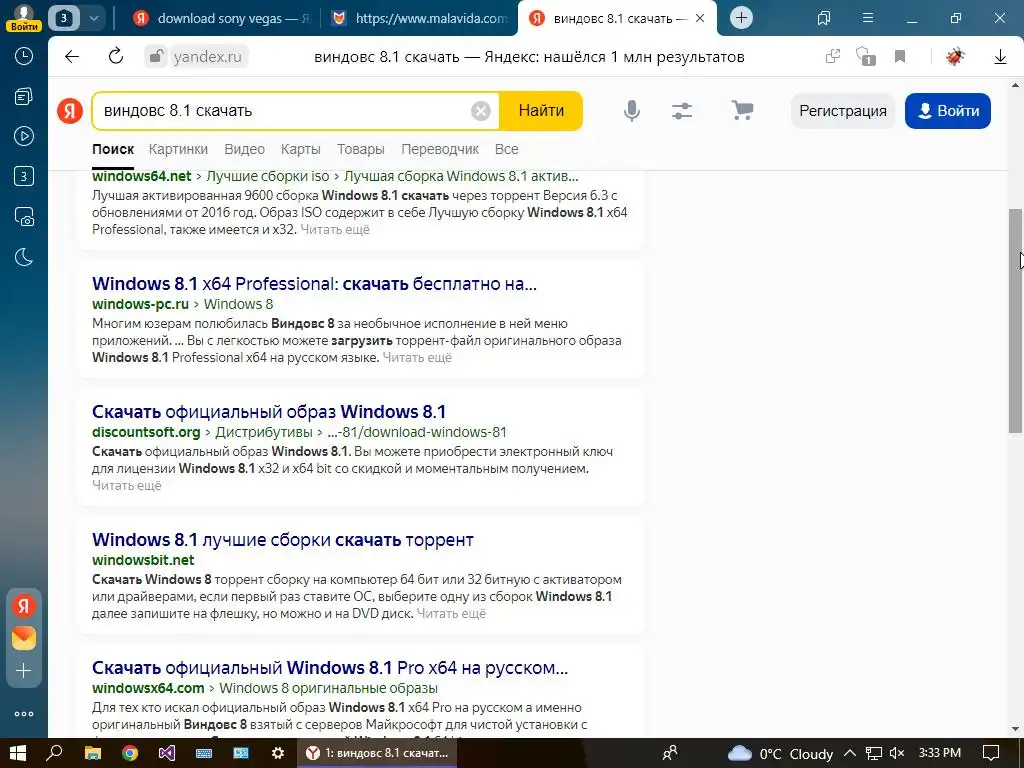The width and height of the screenshot is (1024, 768).
Task: Click Читать ещё under windows-pc.ru result
Action: [x=417, y=357]
